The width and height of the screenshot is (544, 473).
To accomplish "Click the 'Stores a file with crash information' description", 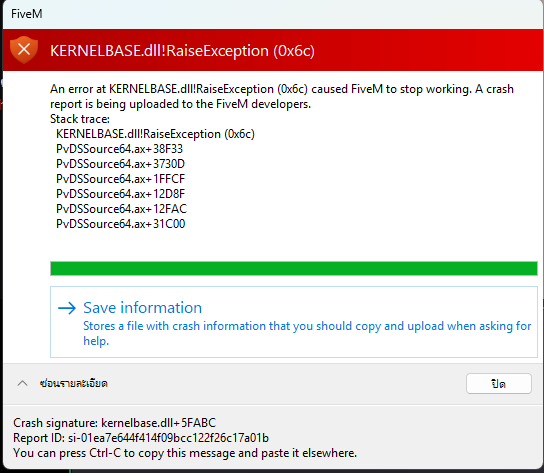I will pos(307,333).
